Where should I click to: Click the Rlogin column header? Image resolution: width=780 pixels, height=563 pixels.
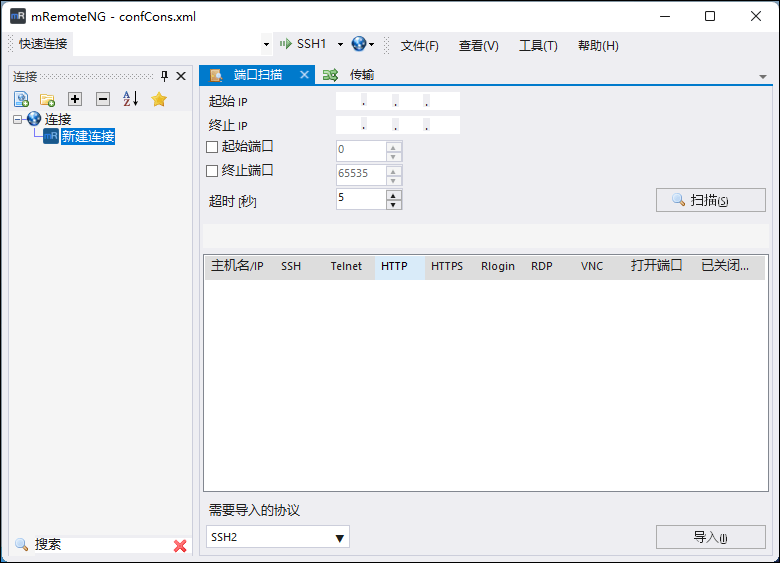tap(498, 266)
